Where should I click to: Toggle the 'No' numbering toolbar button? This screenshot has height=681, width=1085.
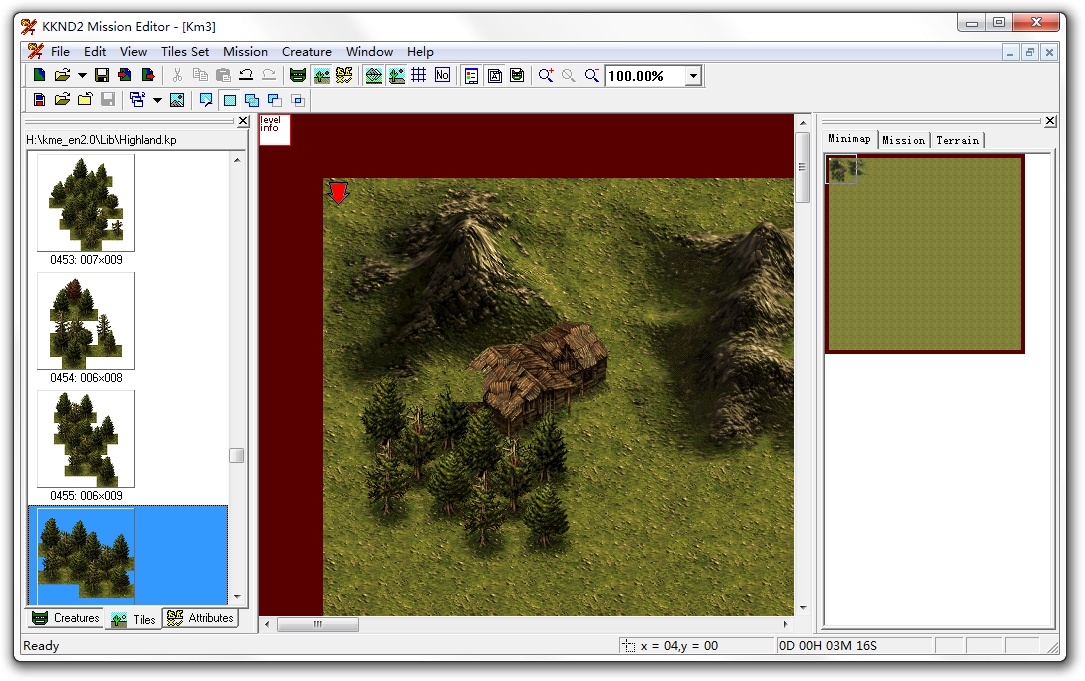(442, 75)
